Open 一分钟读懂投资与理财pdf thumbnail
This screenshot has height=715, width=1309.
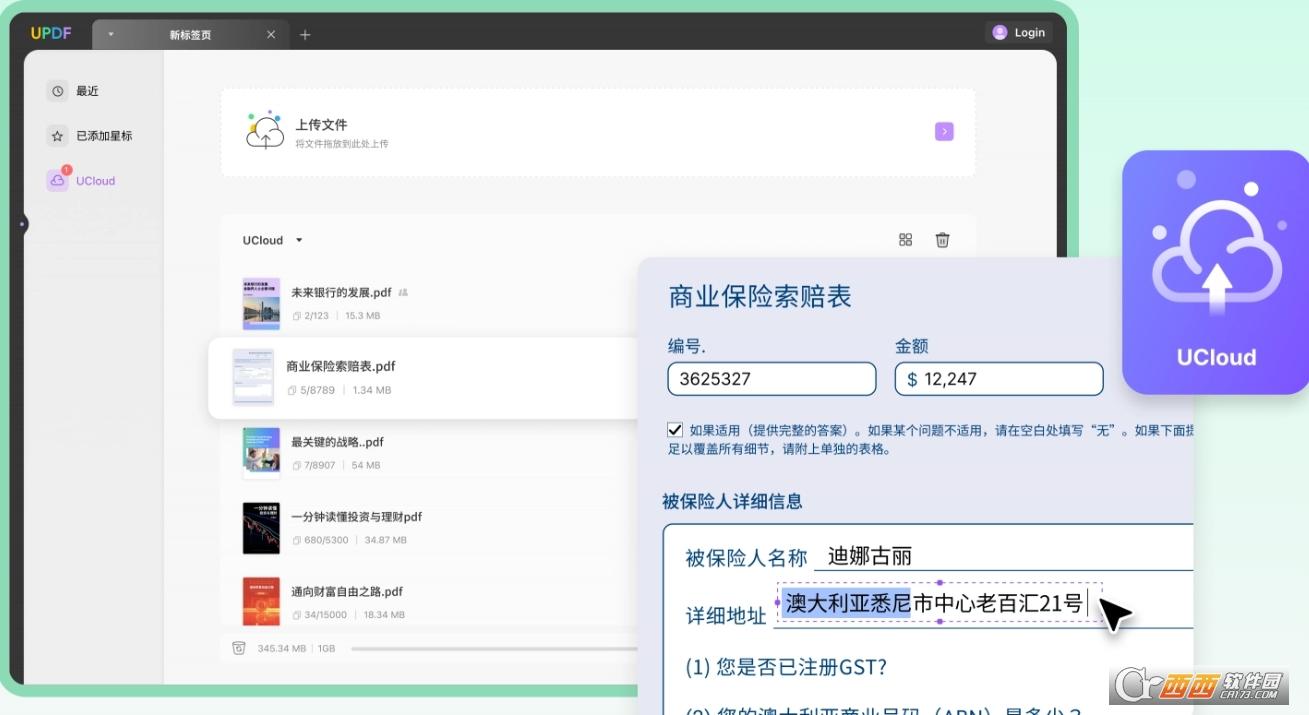(261, 528)
